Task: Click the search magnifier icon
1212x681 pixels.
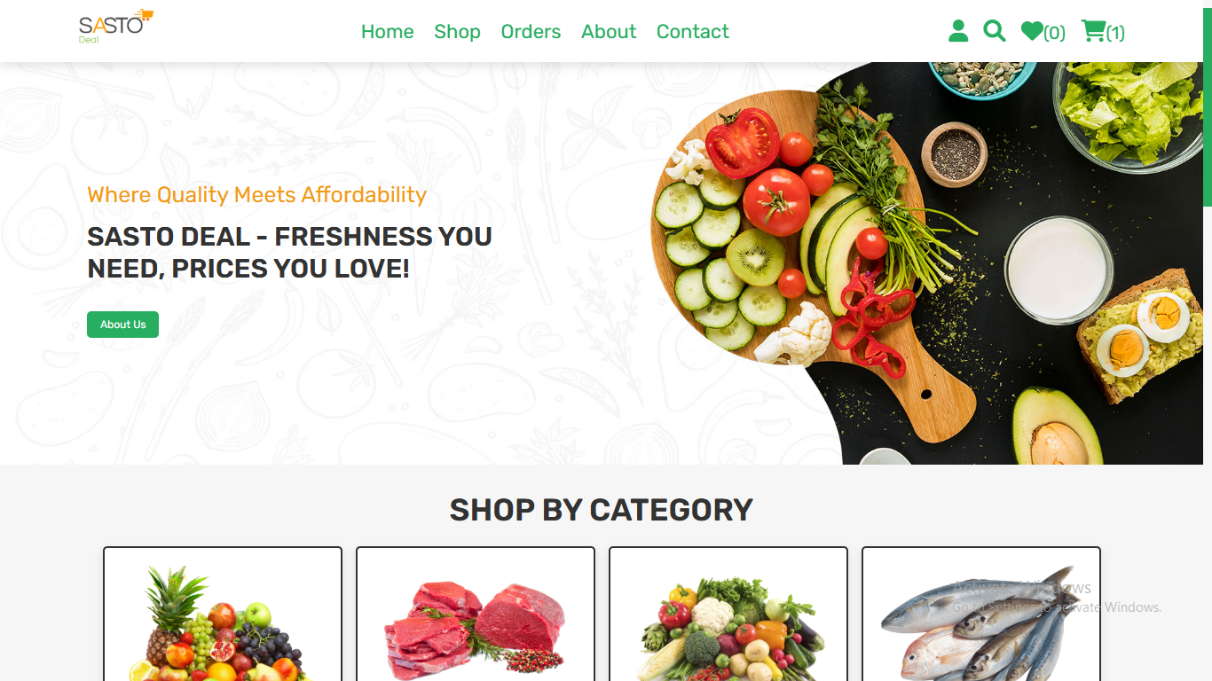Action: [994, 31]
